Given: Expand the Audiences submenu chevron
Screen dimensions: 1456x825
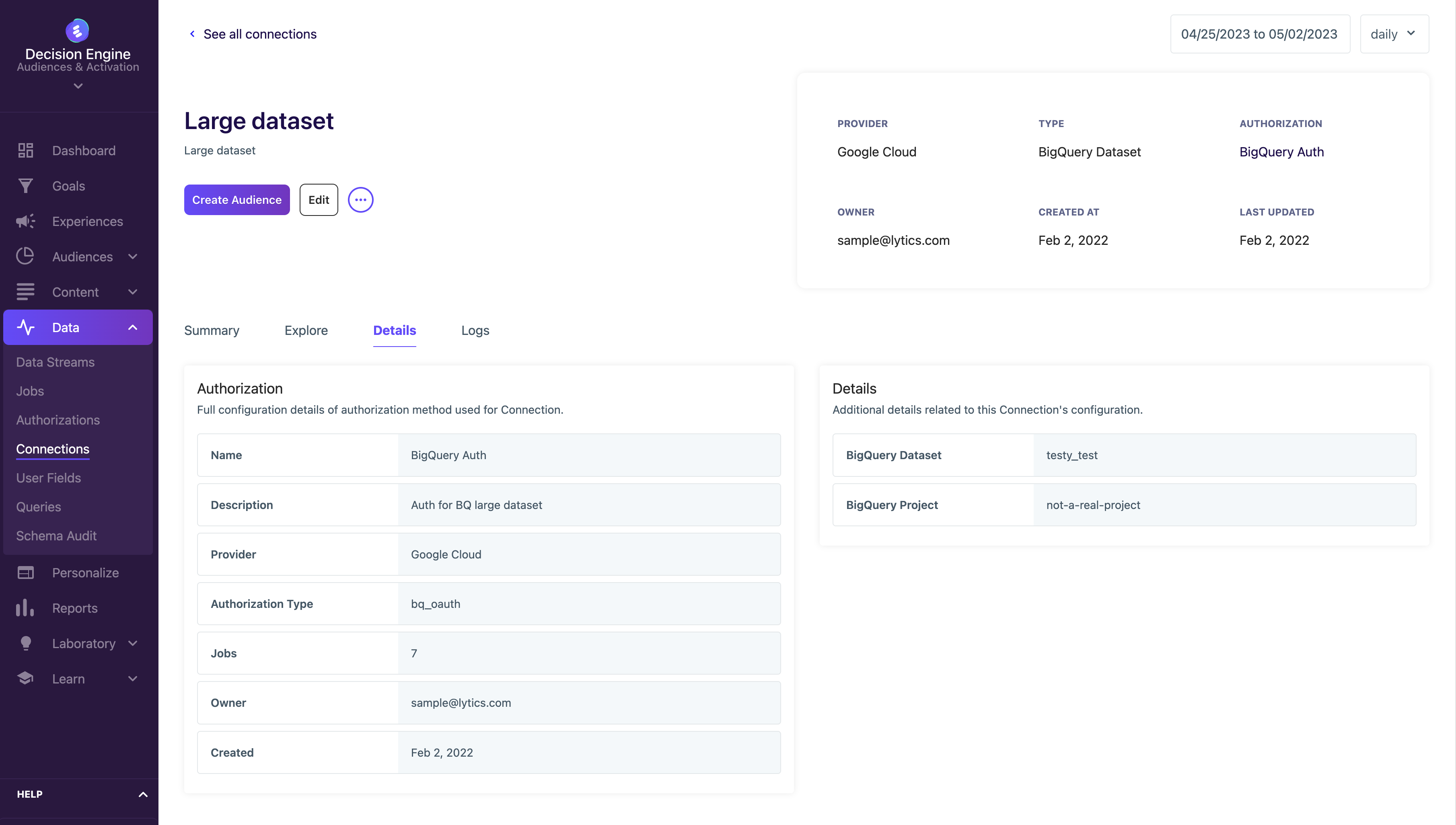Looking at the screenshot, I should (x=133, y=257).
